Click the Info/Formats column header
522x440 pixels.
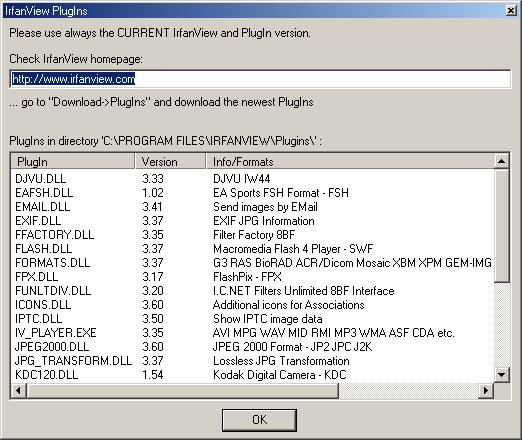click(x=350, y=162)
